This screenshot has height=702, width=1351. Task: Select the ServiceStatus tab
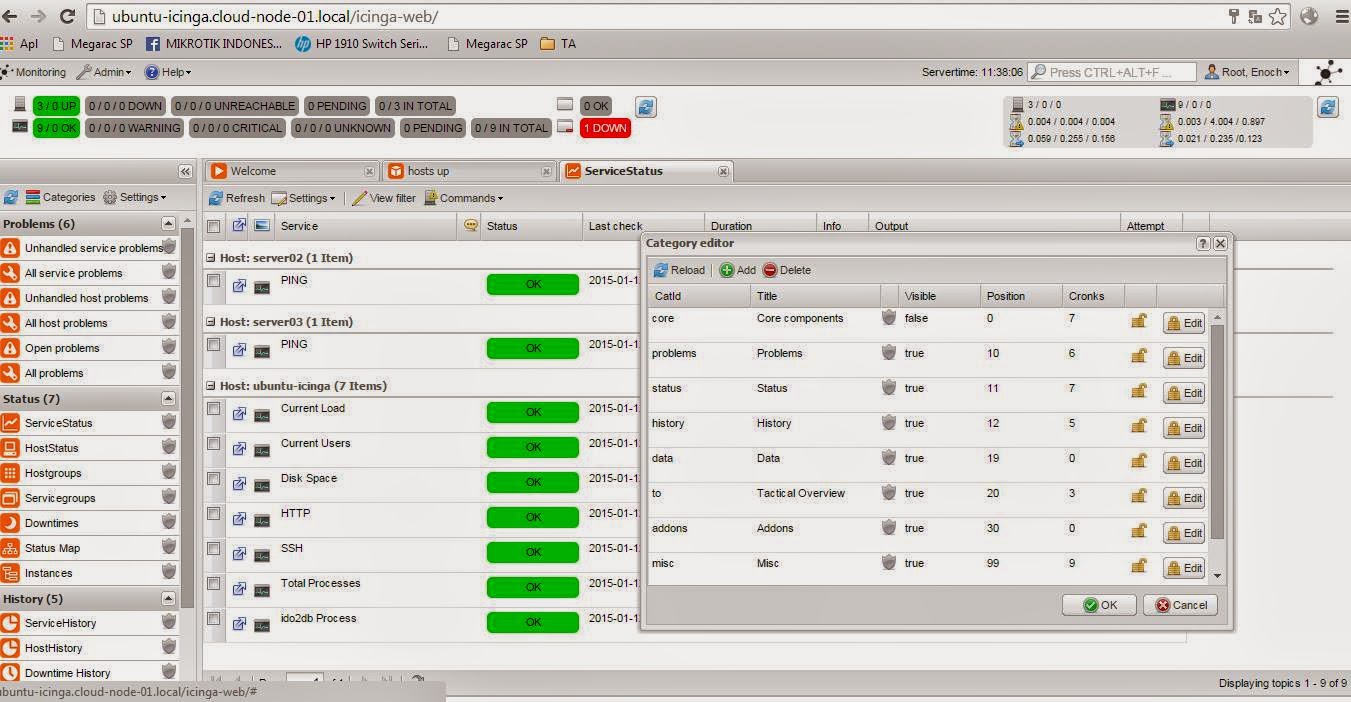click(x=646, y=171)
